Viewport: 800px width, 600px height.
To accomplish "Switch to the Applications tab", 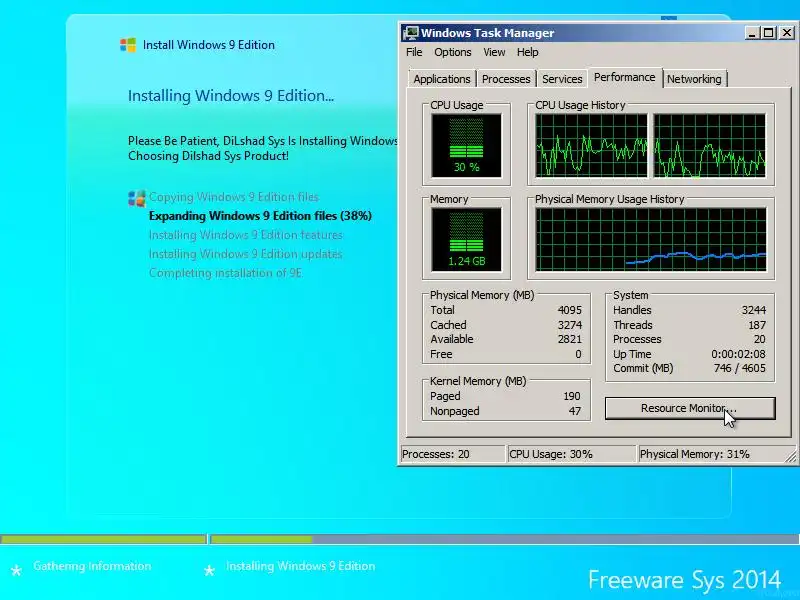I will click(442, 79).
